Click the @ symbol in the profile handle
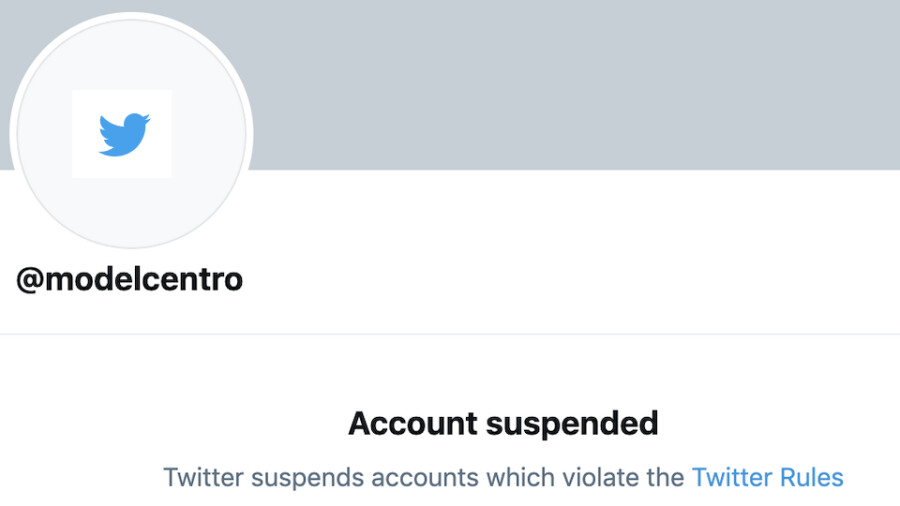Image resolution: width=900 pixels, height=506 pixels. (x=29, y=280)
